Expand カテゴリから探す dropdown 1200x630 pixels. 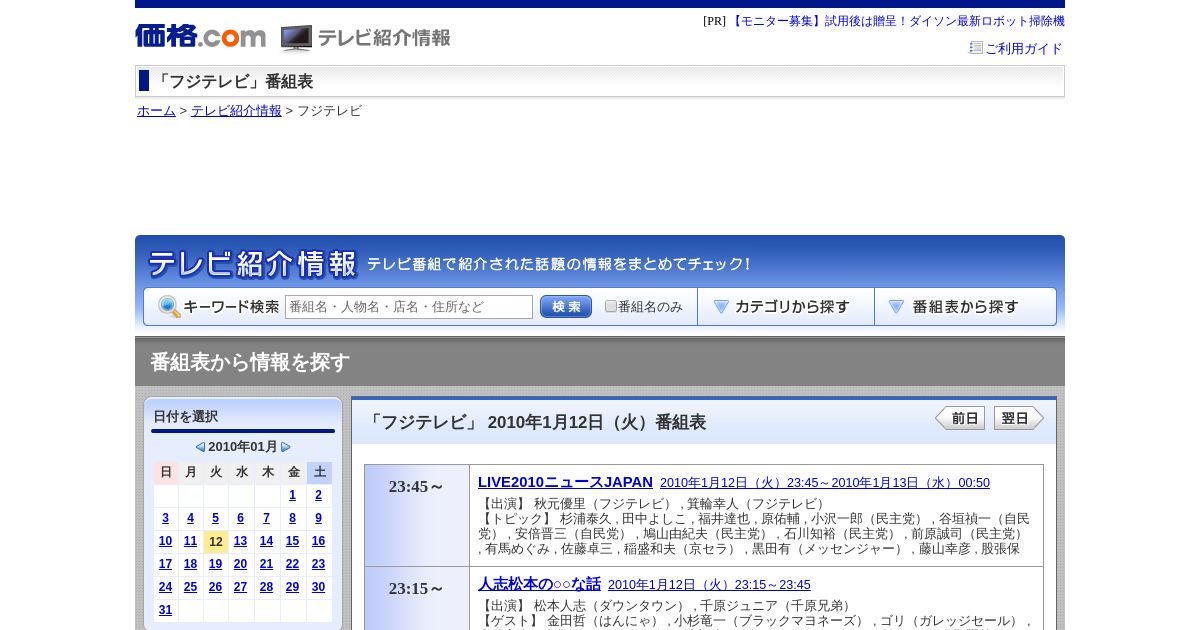[x=786, y=307]
